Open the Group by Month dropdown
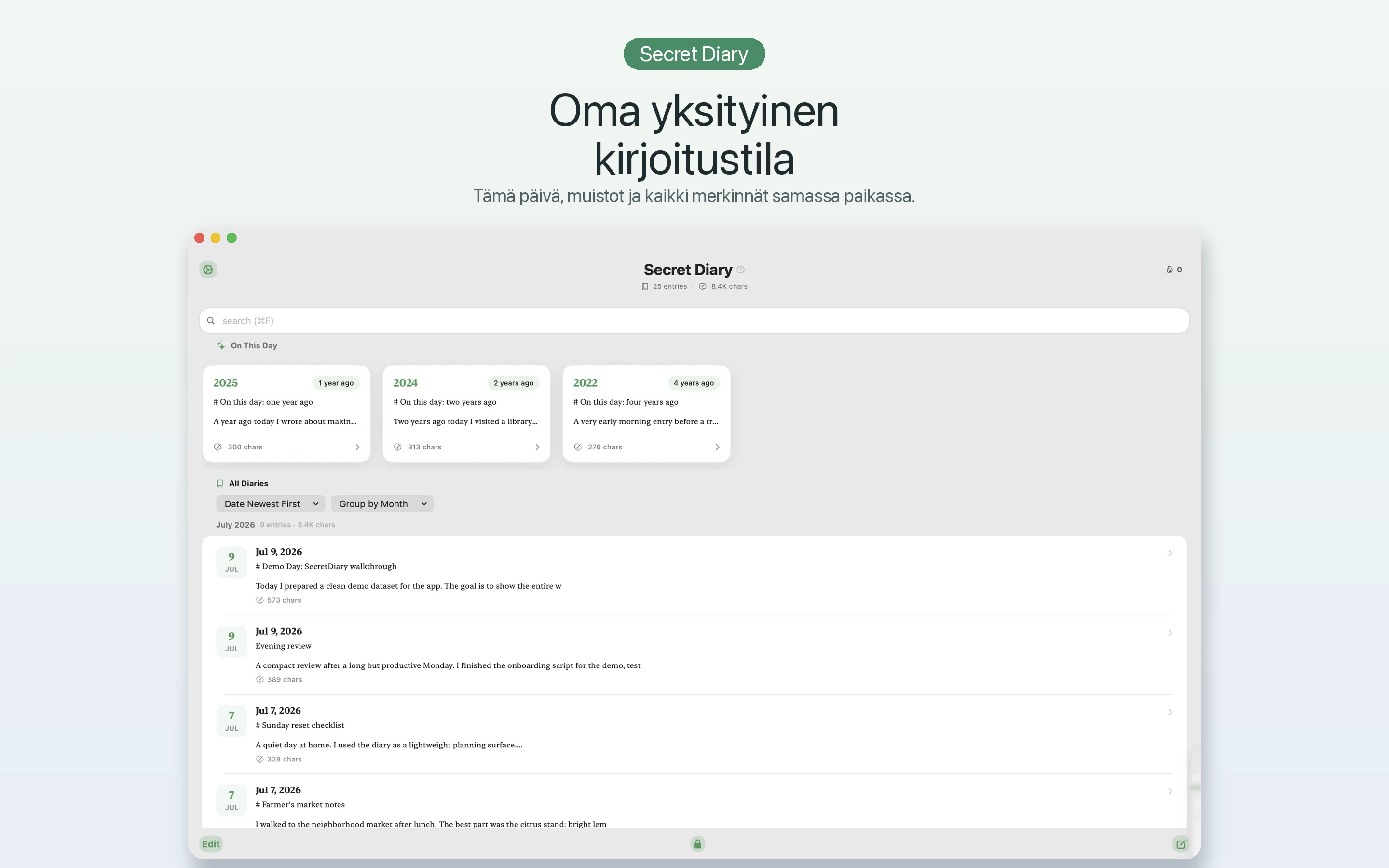1389x868 pixels. 381,503
